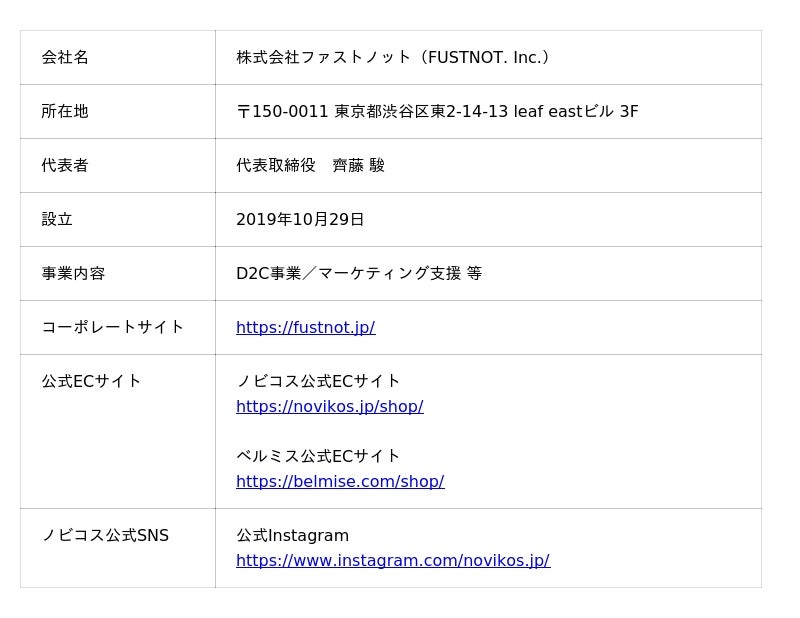Viewport: 800px width, 618px height.
Task: Select the ノビコス公式SNS label cell
Action: click(x=105, y=536)
